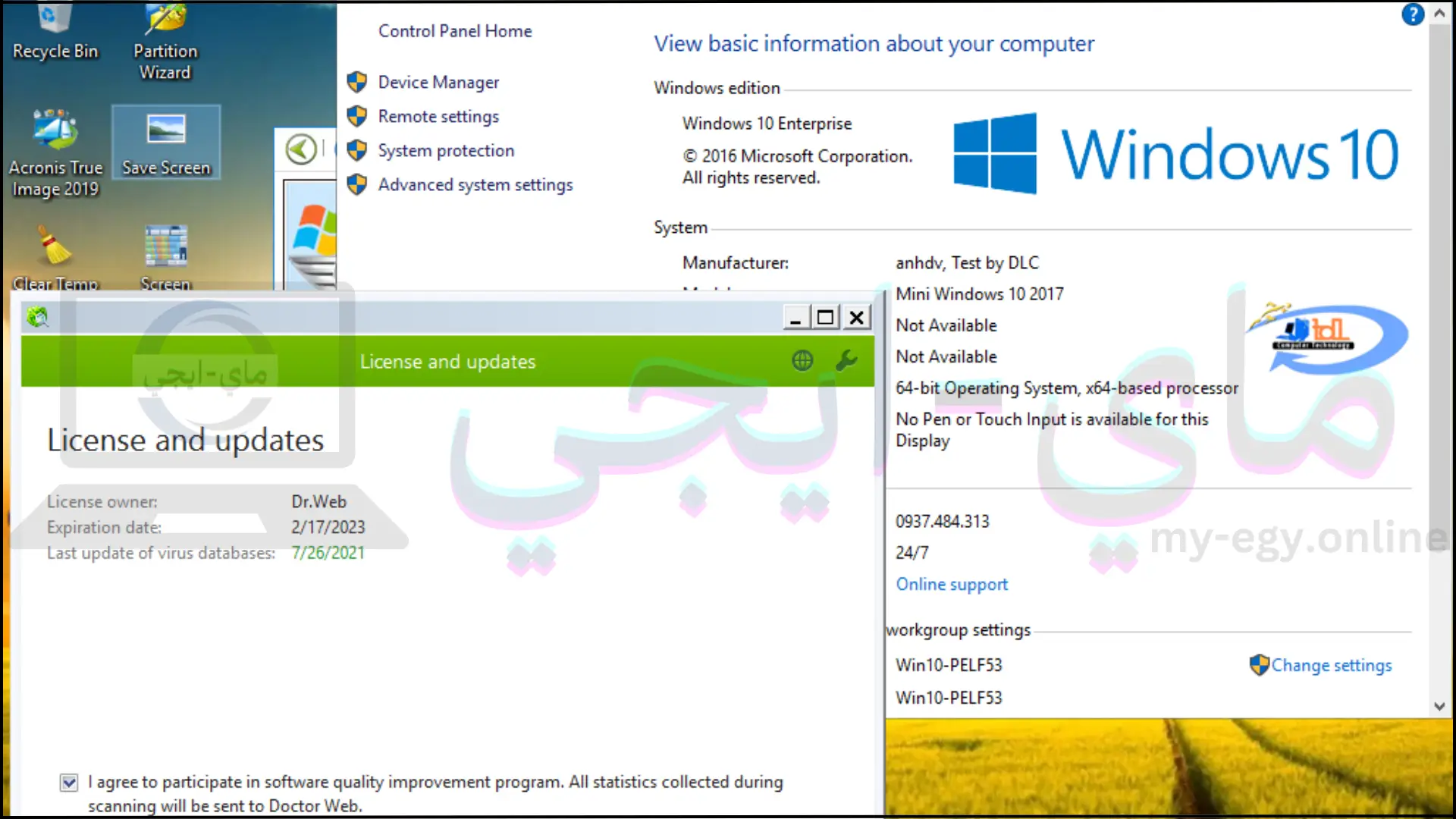Click the expiration date 2/17/2023
Screen dimensions: 1456x819
point(328,527)
